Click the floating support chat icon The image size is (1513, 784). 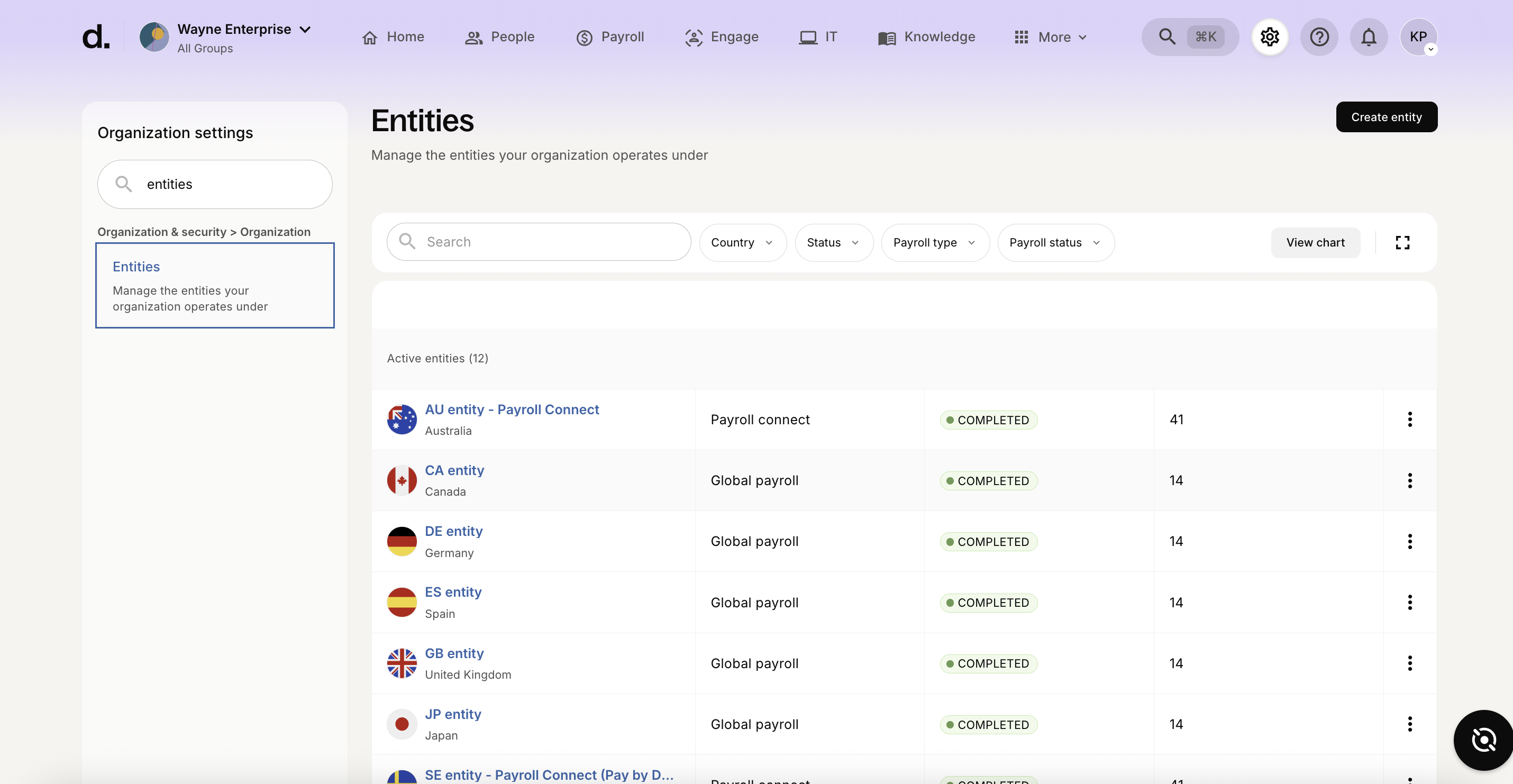1483,740
